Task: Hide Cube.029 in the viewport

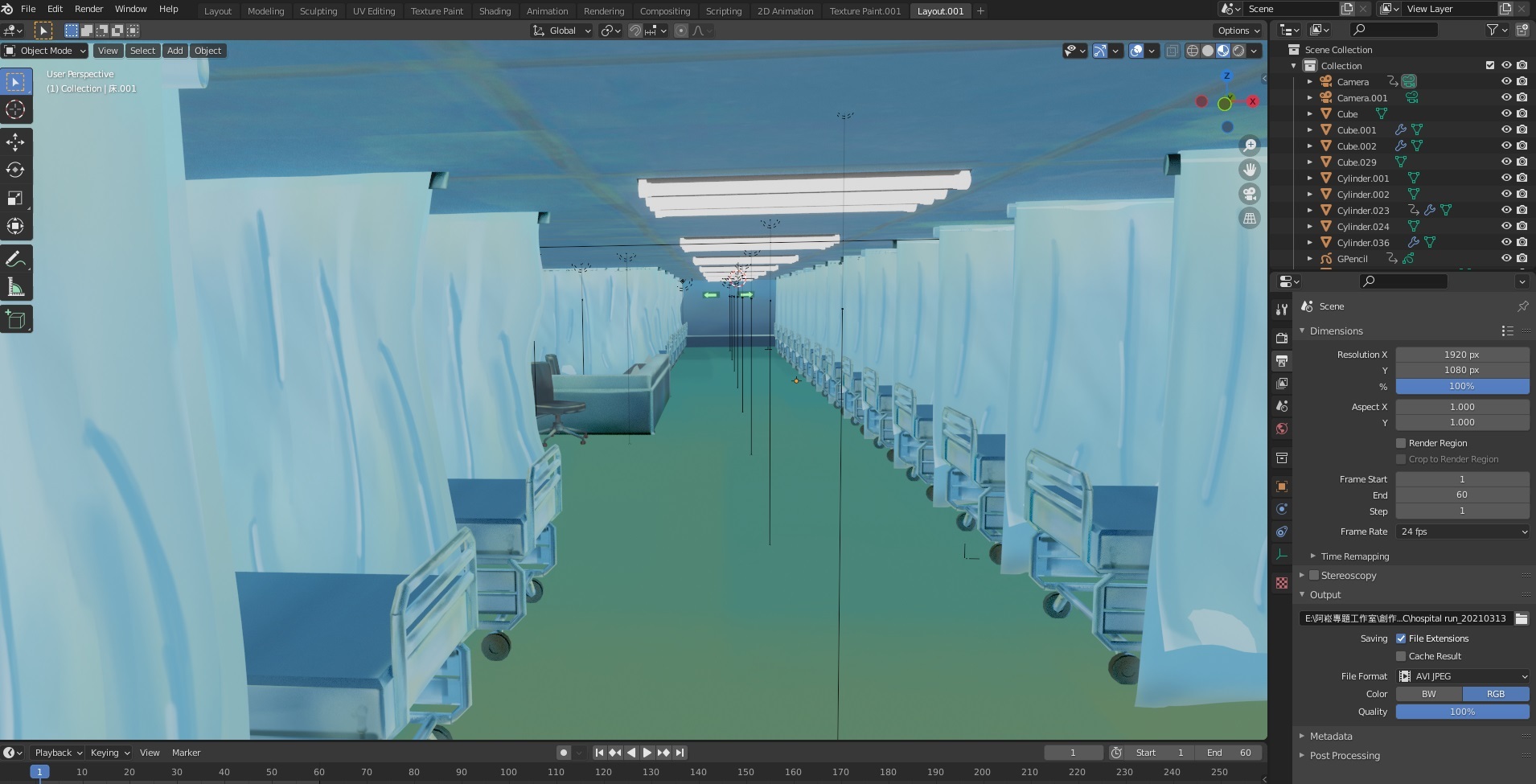Action: (x=1506, y=162)
